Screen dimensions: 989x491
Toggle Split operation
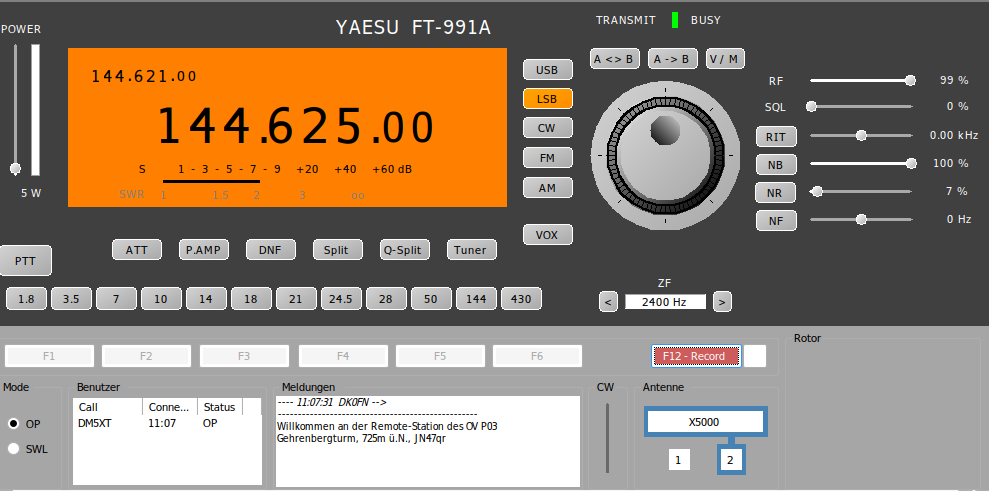[x=337, y=250]
